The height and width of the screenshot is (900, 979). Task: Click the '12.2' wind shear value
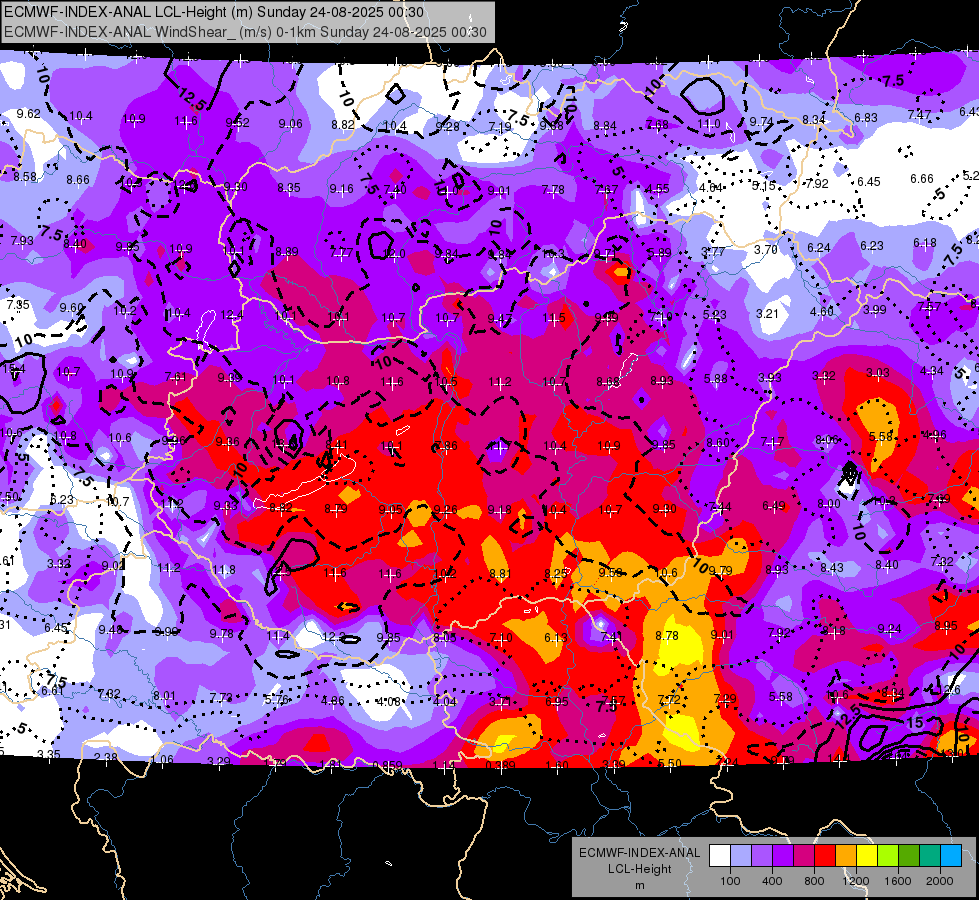pyautogui.click(x=333, y=637)
